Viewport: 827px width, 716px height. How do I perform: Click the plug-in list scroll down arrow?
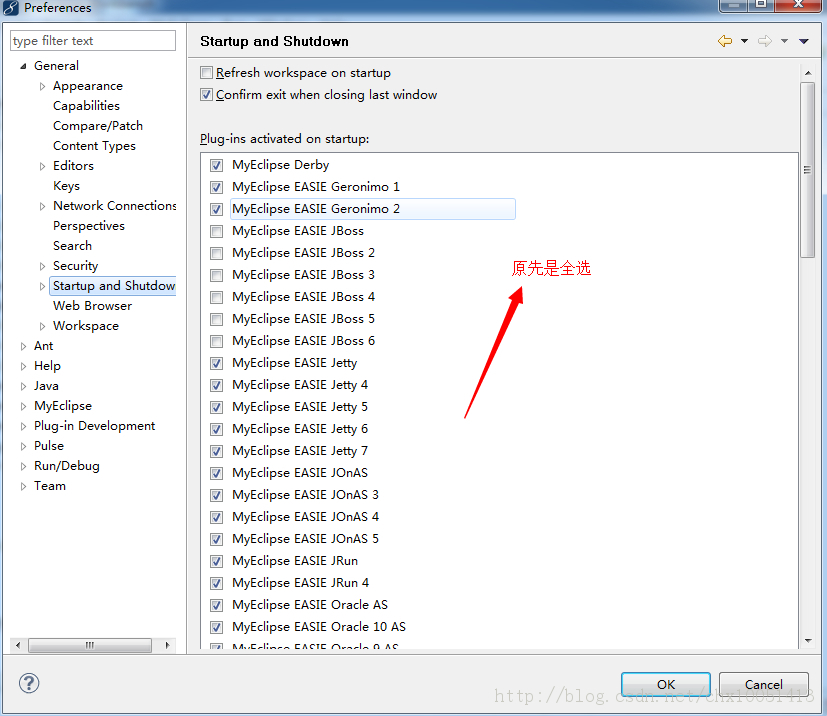pyautogui.click(x=807, y=641)
